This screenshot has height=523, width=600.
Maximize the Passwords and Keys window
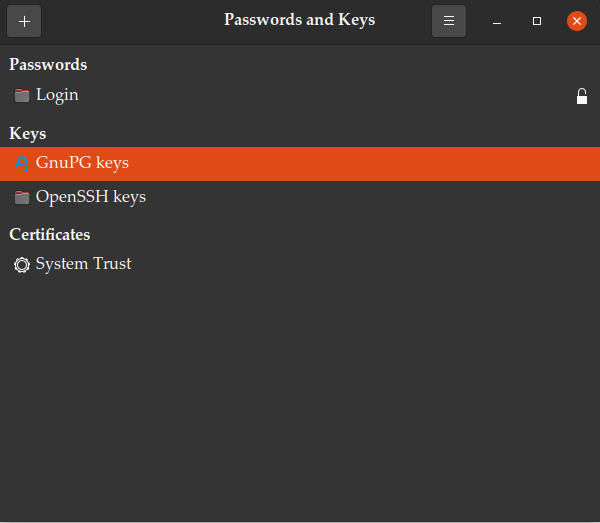tap(537, 21)
